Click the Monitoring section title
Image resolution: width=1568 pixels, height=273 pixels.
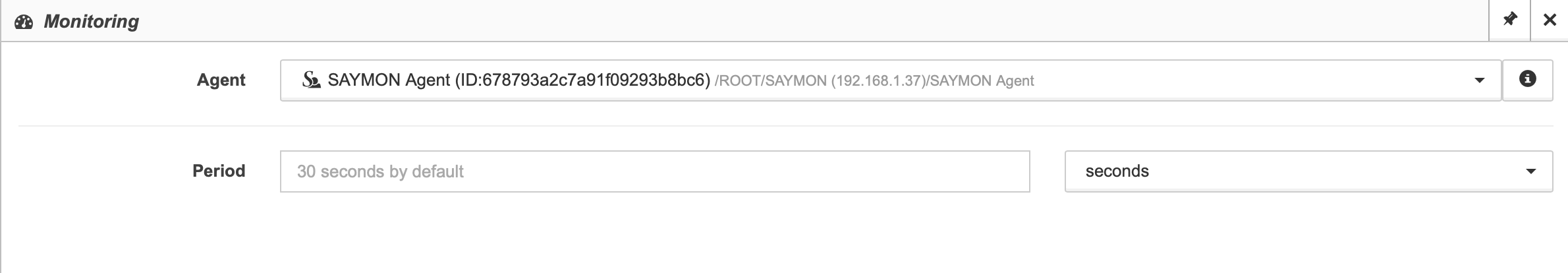92,22
